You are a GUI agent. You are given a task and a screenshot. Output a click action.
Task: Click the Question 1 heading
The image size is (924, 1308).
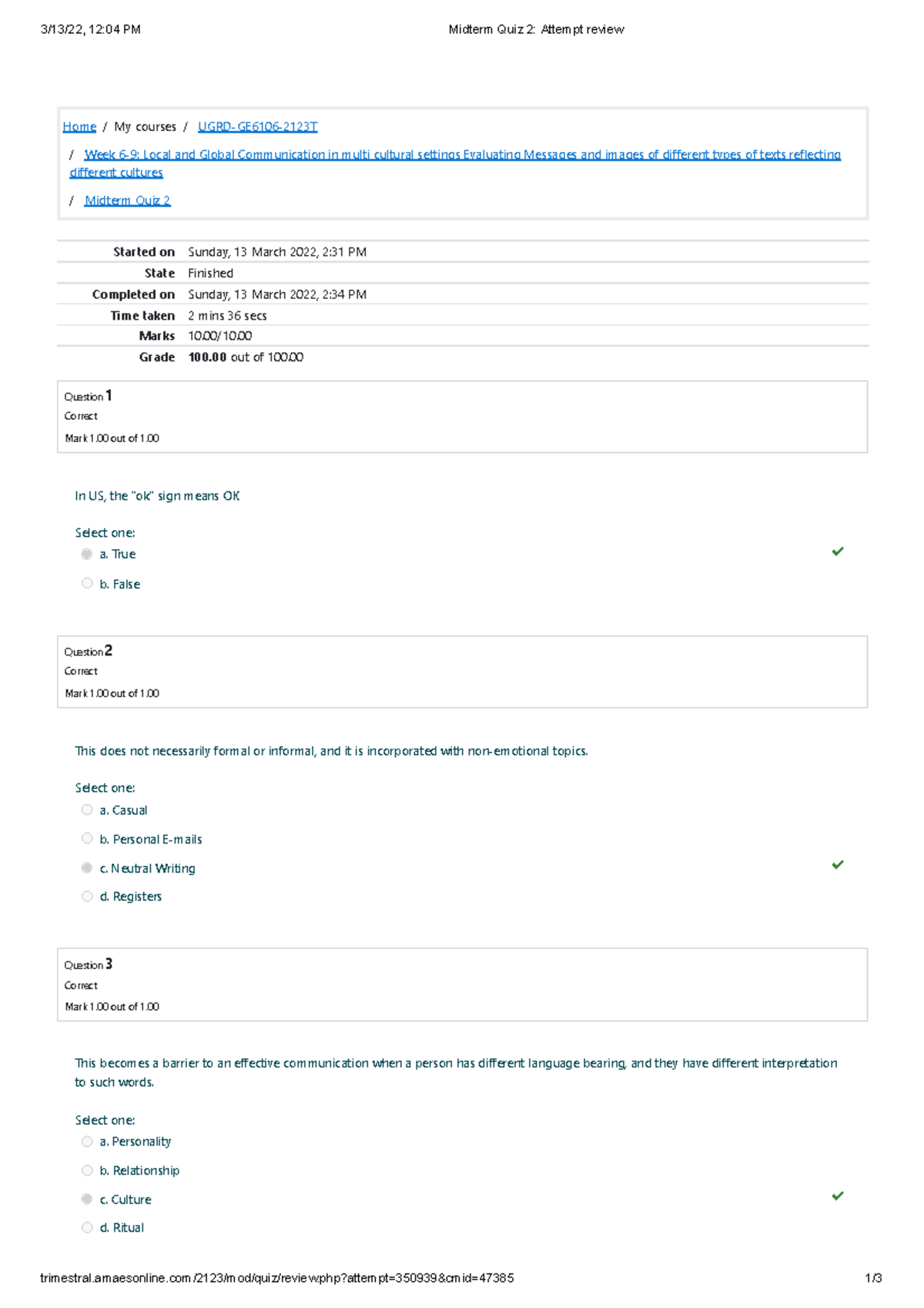pyautogui.click(x=88, y=396)
